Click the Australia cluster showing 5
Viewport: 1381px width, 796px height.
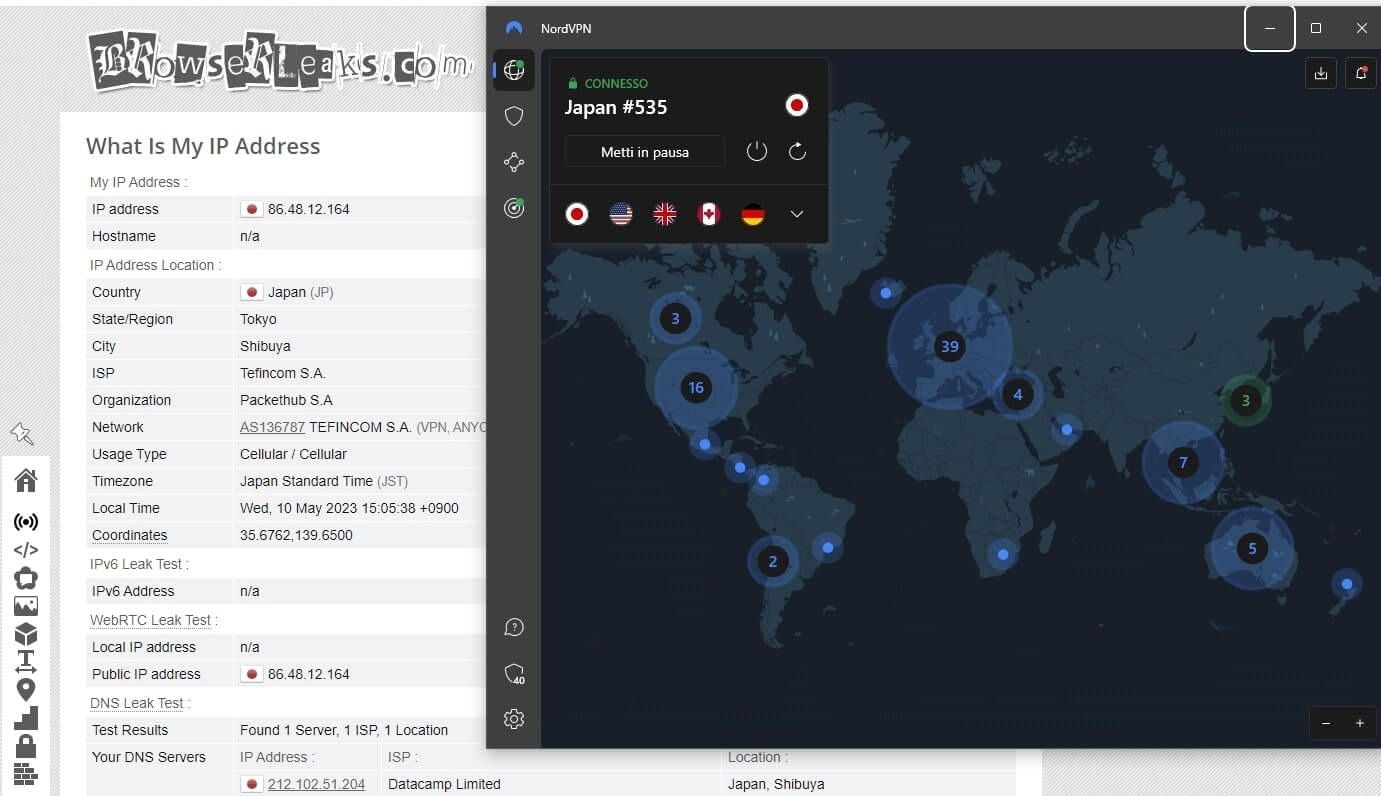tap(1252, 548)
